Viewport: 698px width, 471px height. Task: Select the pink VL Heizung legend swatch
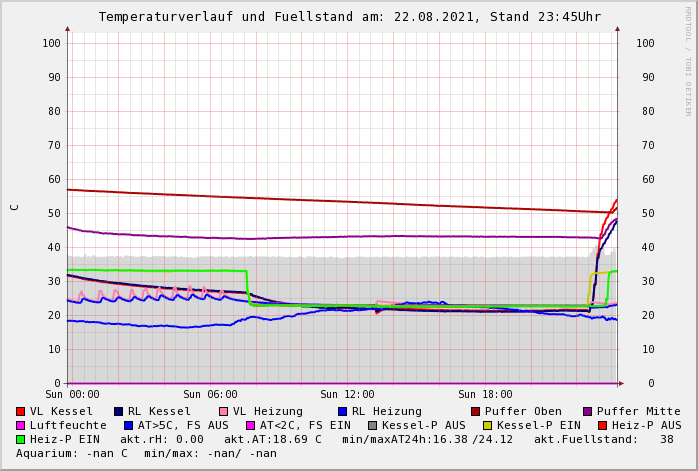pos(223,411)
